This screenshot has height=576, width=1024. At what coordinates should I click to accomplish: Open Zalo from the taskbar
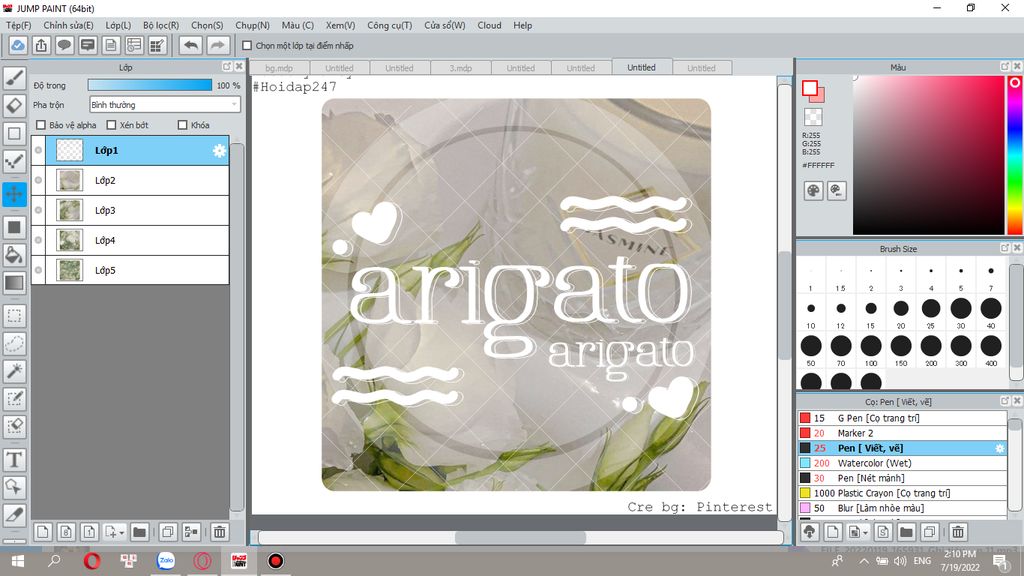[x=166, y=560]
